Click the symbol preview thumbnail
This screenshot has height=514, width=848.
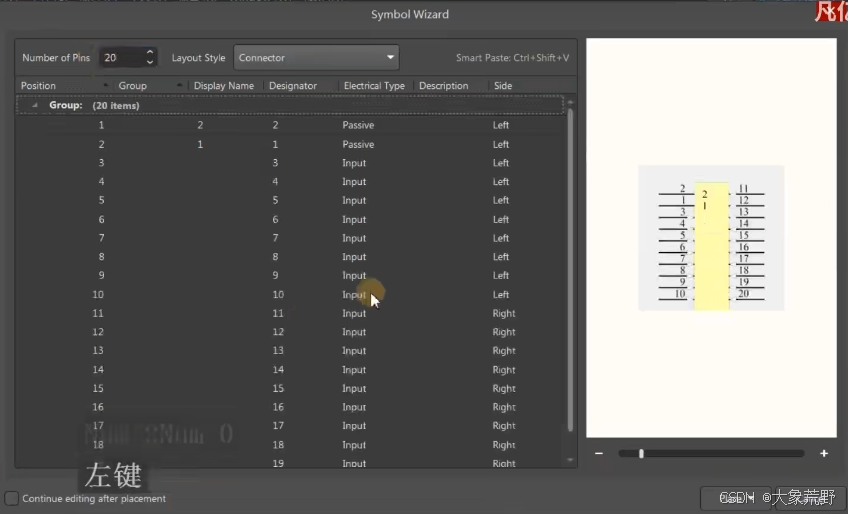711,238
